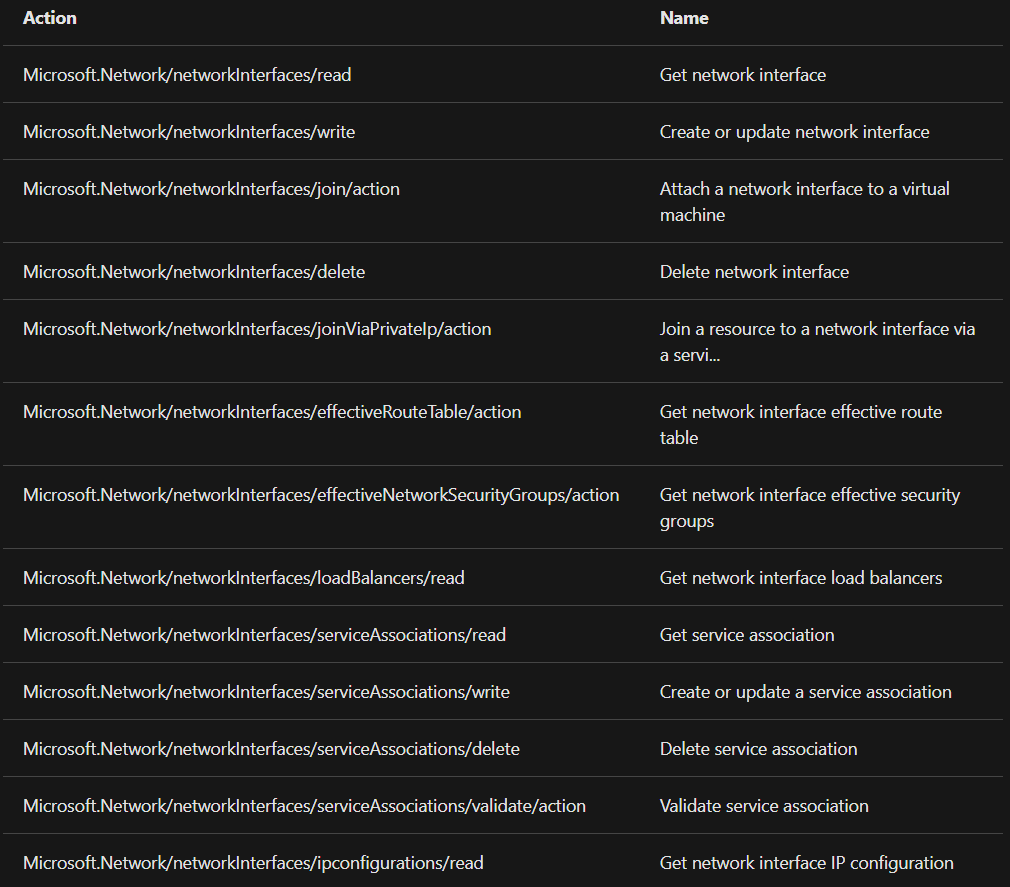
Task: Click the Action column header
Action: coord(50,18)
